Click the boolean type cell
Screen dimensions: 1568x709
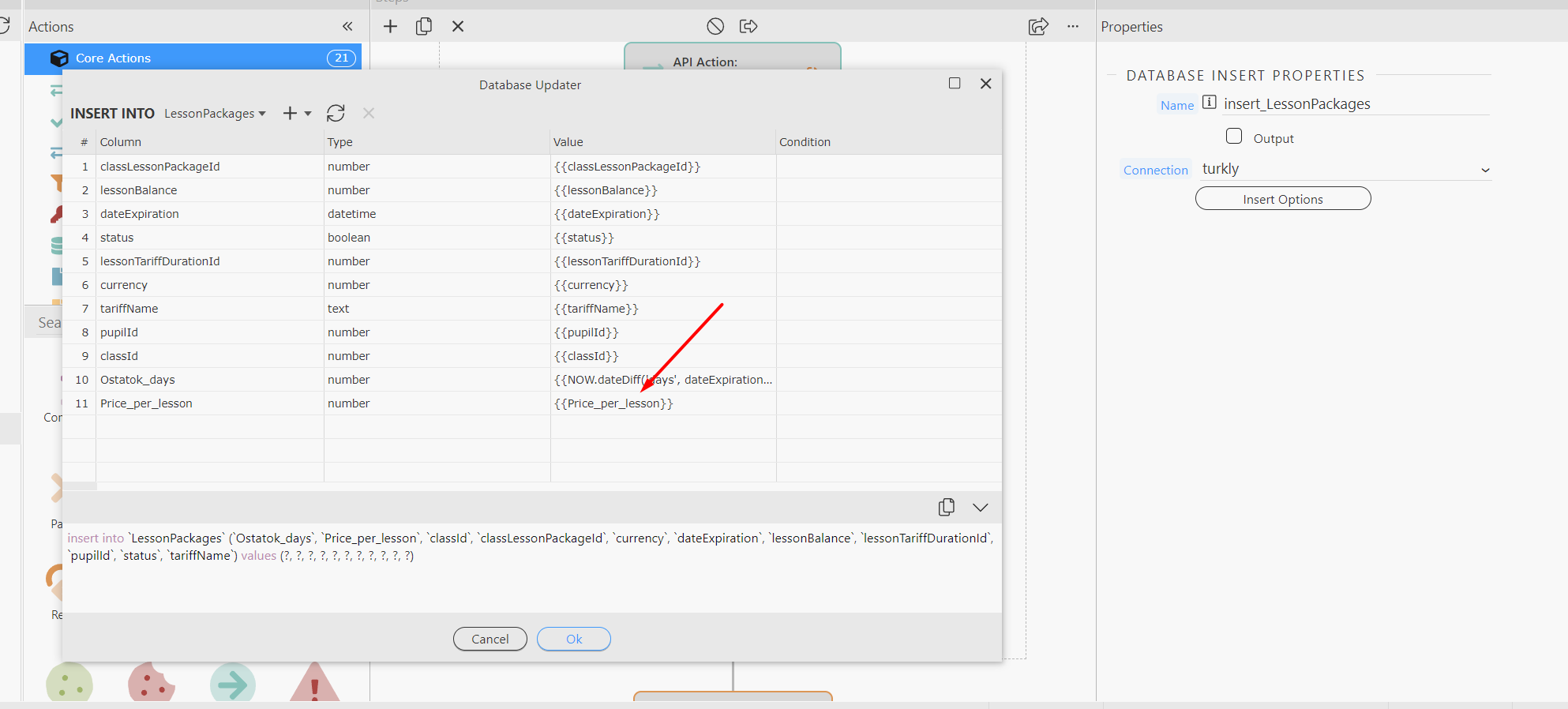(437, 238)
